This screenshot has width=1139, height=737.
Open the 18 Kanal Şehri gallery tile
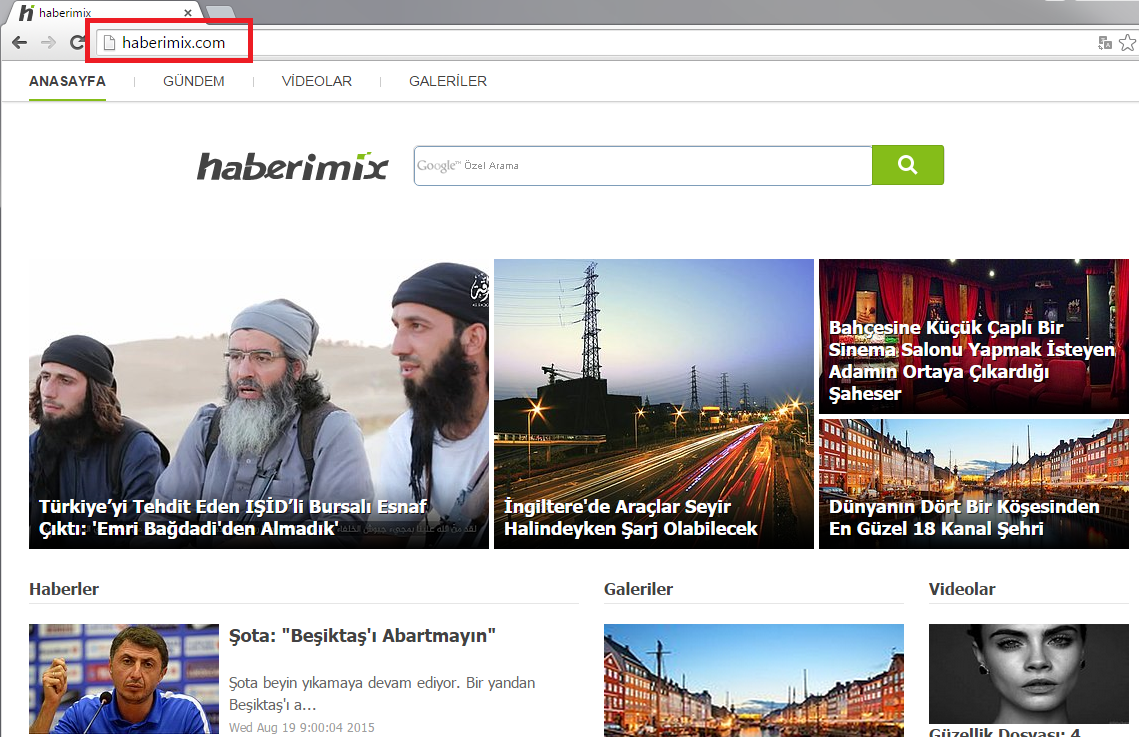(964, 517)
